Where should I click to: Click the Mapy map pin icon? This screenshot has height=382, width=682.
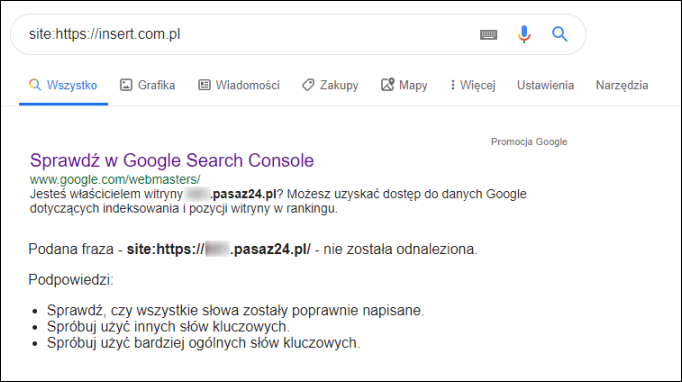coord(388,84)
